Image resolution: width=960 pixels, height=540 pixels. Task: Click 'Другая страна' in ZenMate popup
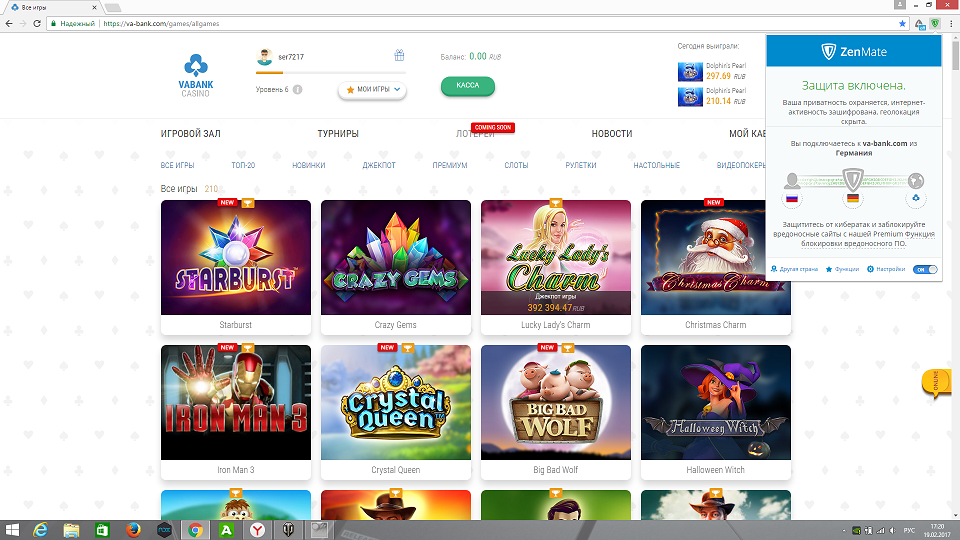click(x=795, y=269)
